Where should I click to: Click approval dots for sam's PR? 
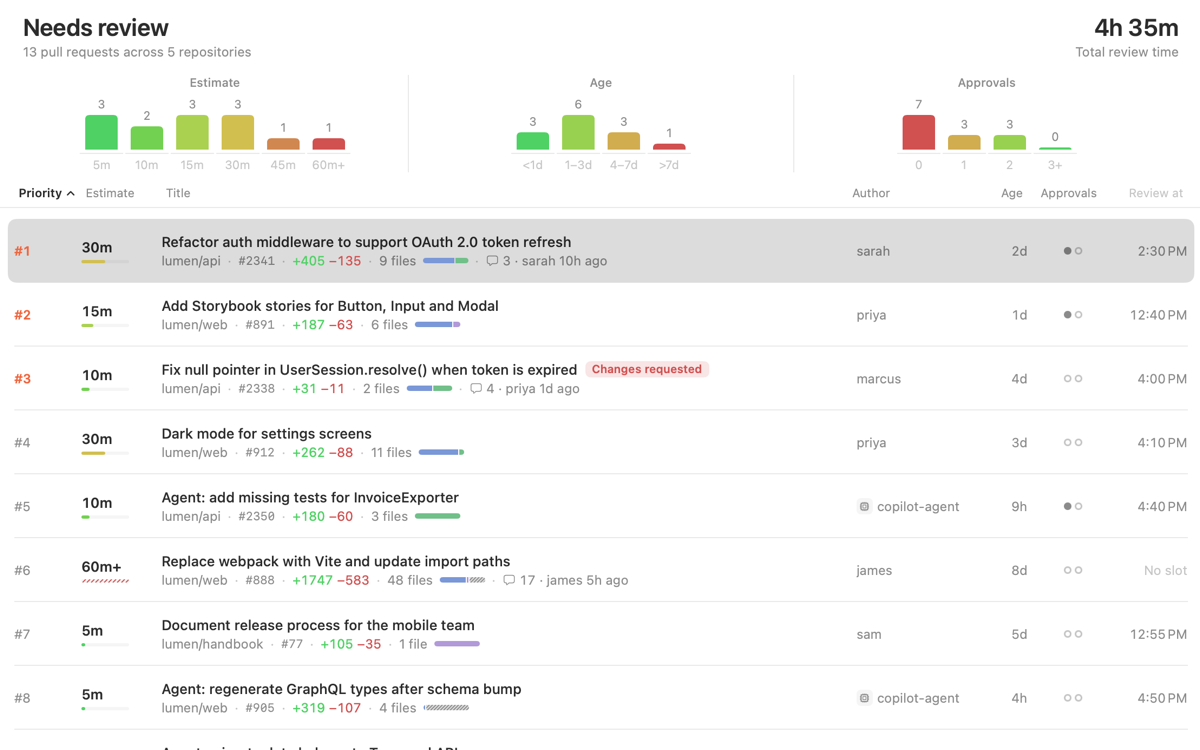pyautogui.click(x=1073, y=635)
